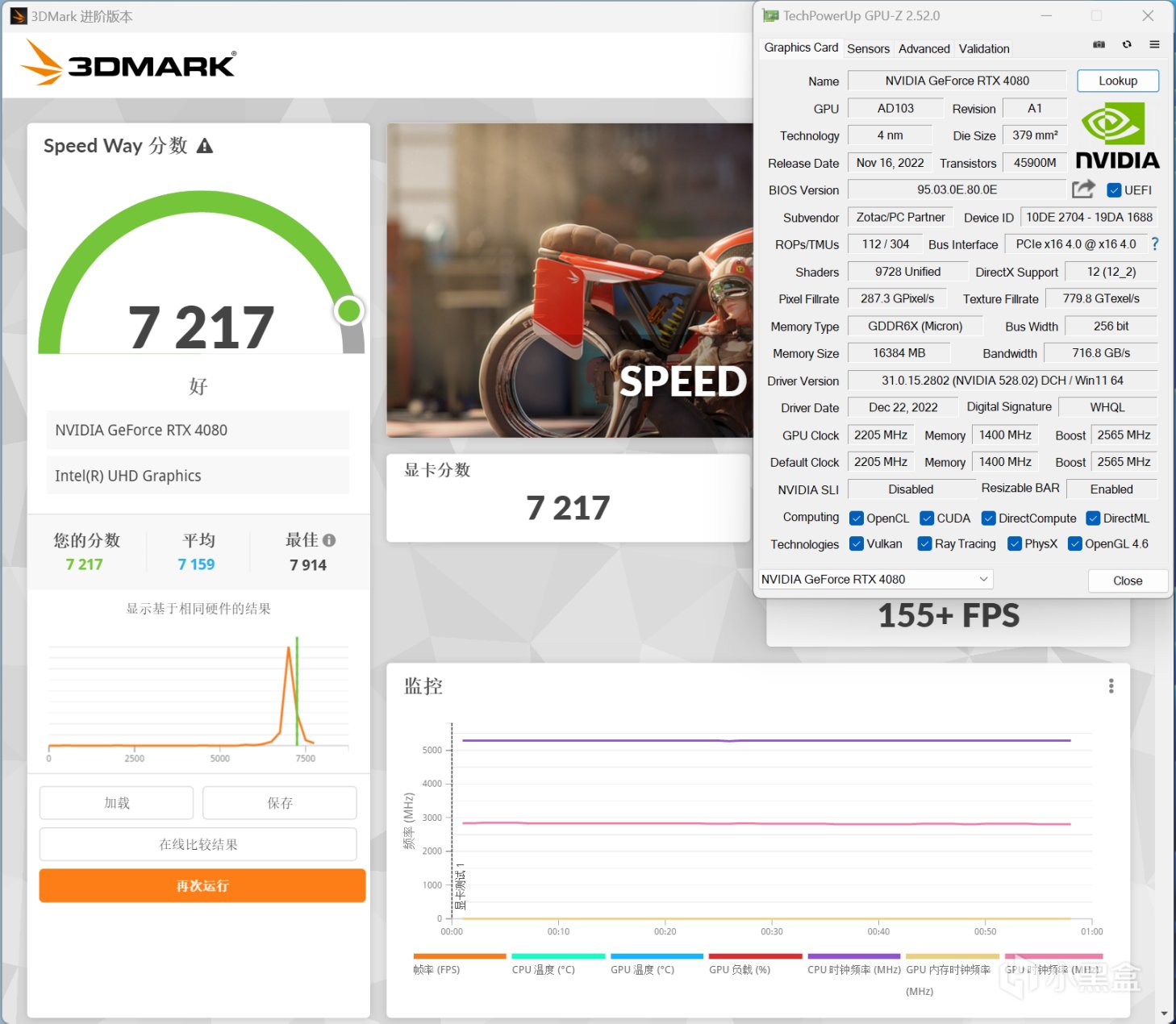1176x1024 pixels.
Task: Toggle the DirectML checkbox
Action: click(1093, 518)
